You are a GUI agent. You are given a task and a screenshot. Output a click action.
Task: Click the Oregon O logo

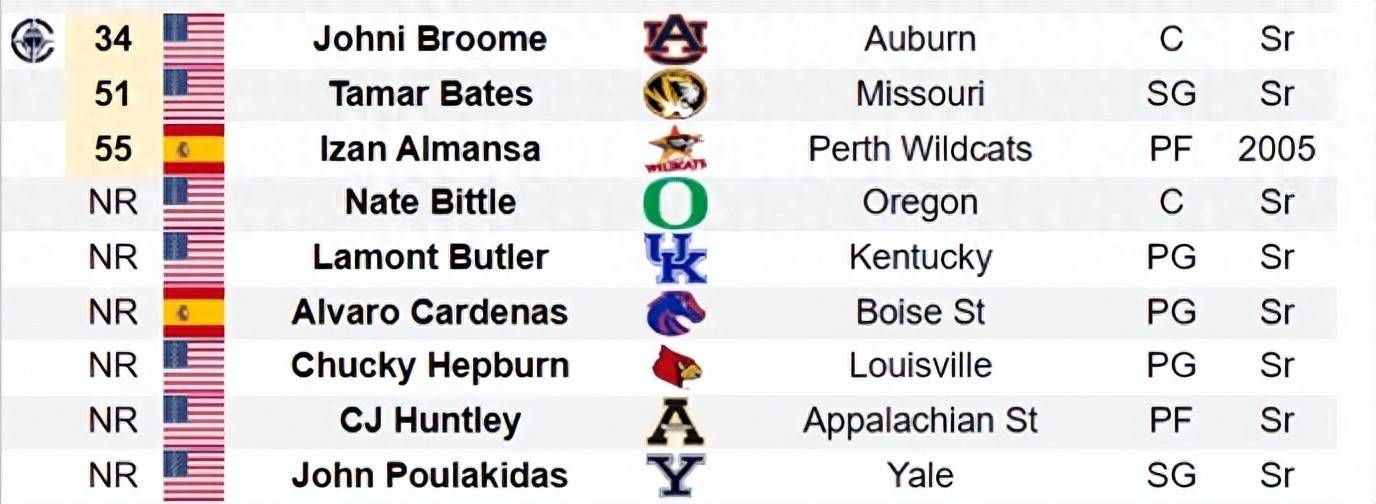tap(675, 203)
